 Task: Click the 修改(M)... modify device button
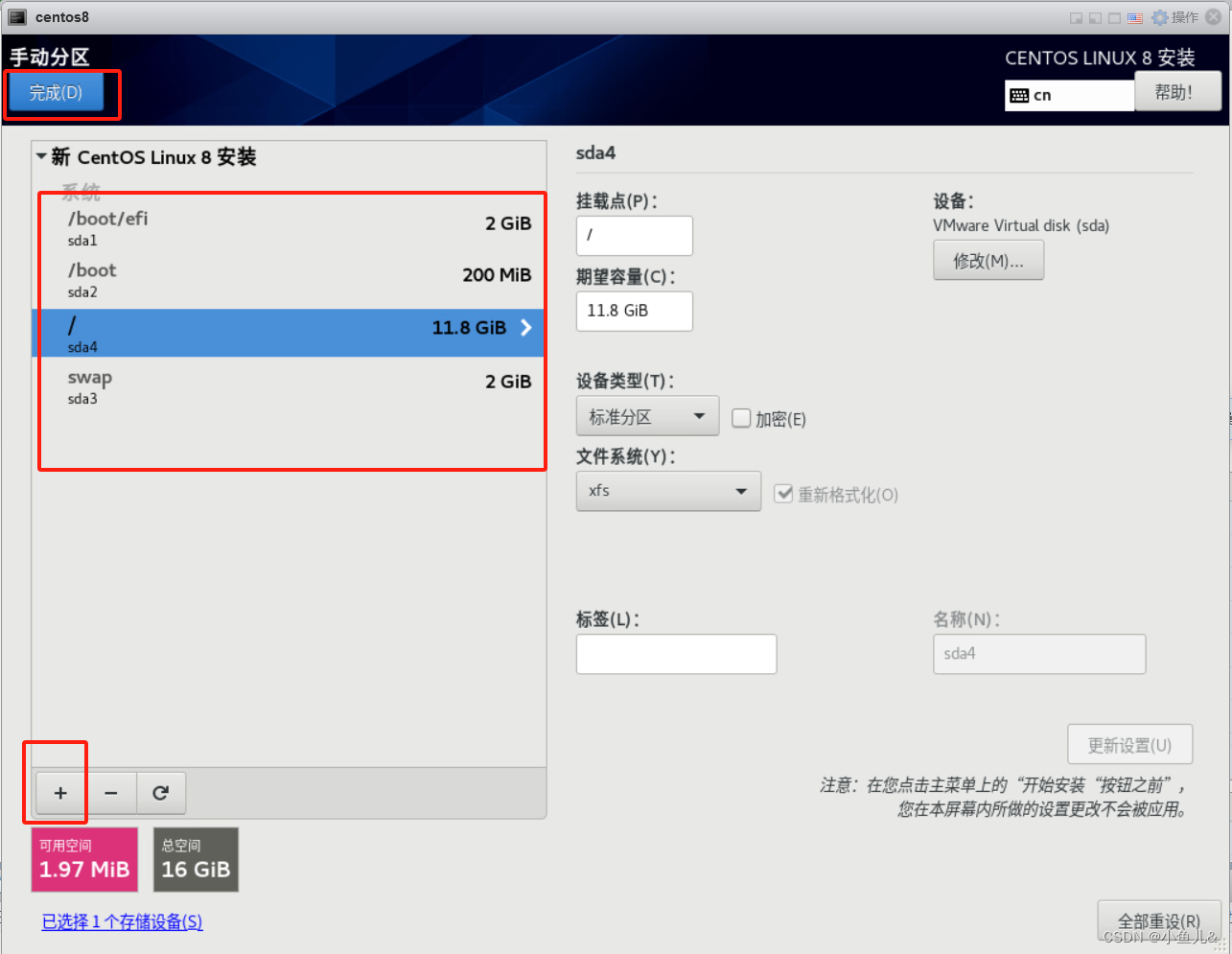tap(988, 260)
